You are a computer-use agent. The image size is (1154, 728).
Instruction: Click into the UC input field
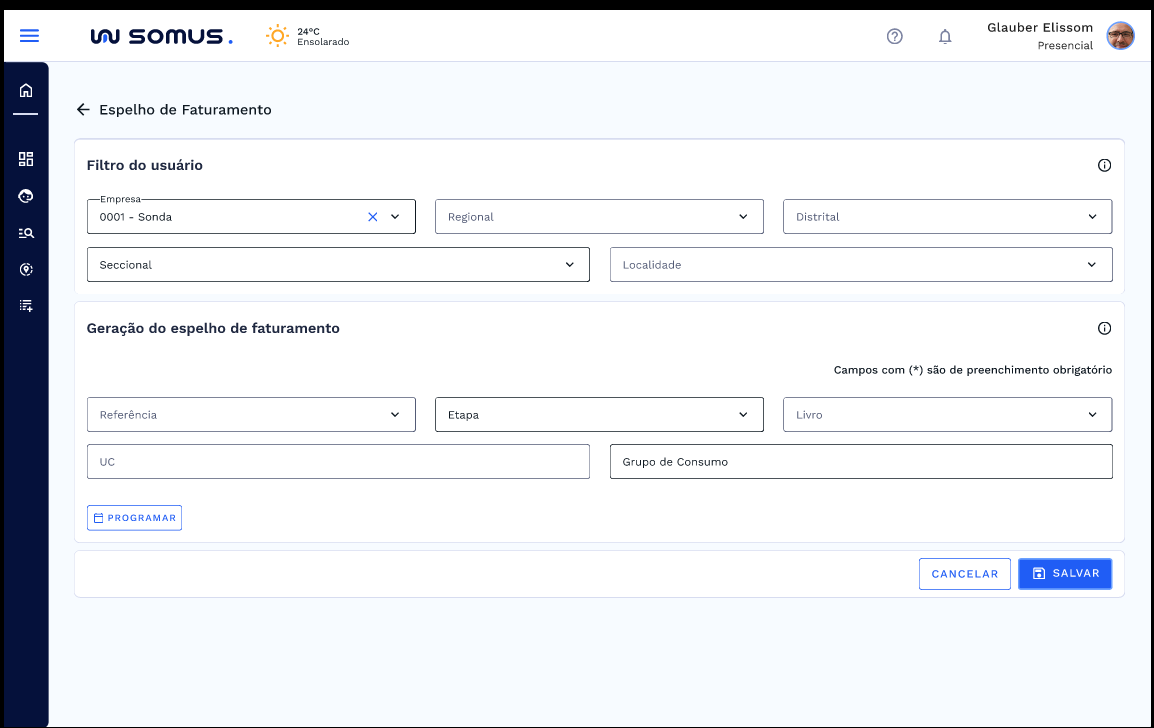click(338, 462)
